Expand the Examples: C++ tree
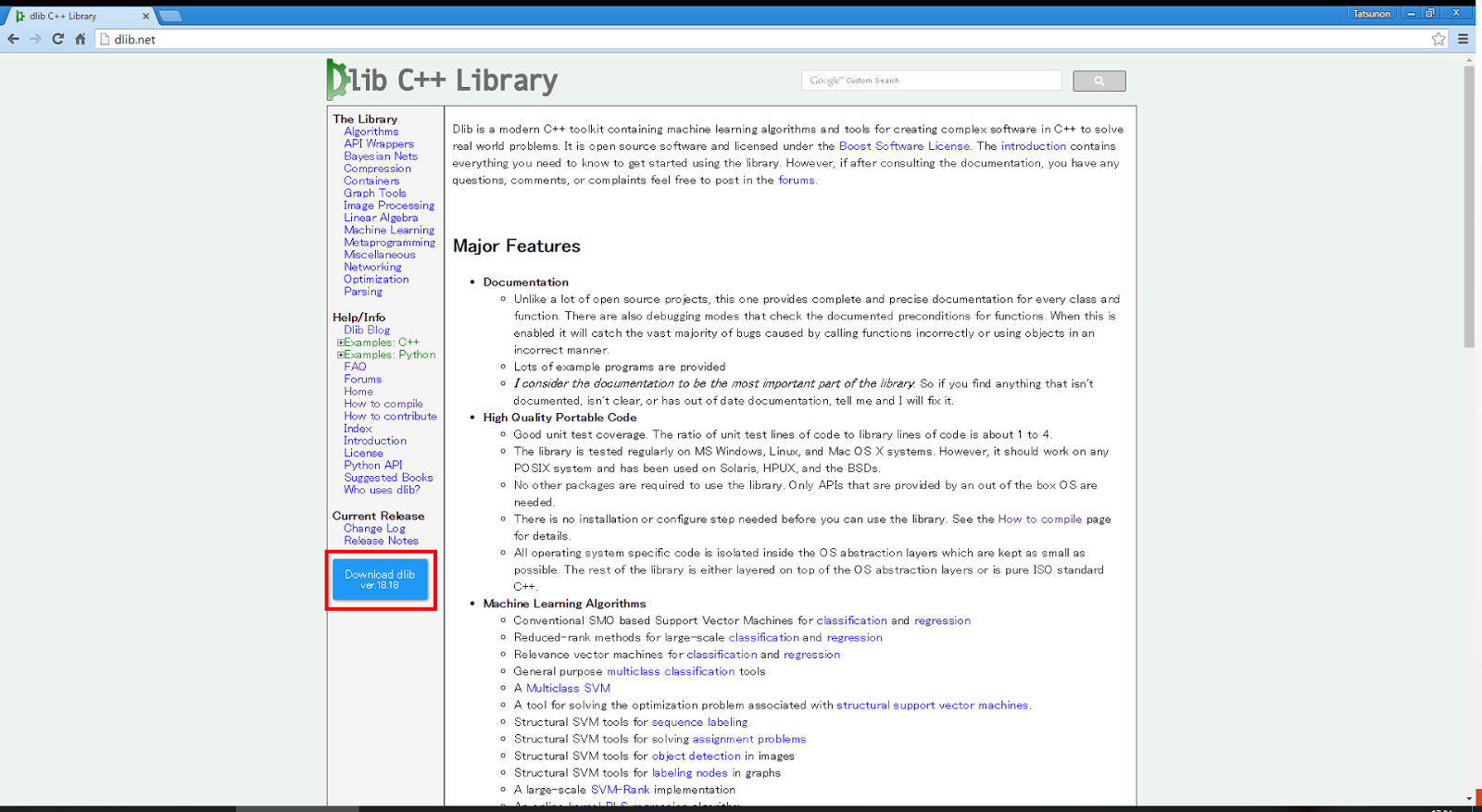 pos(341,343)
